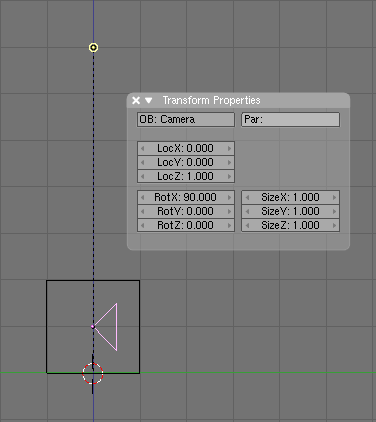Decrease RotZ with left arrow
376x422 pixels.
click(143, 225)
